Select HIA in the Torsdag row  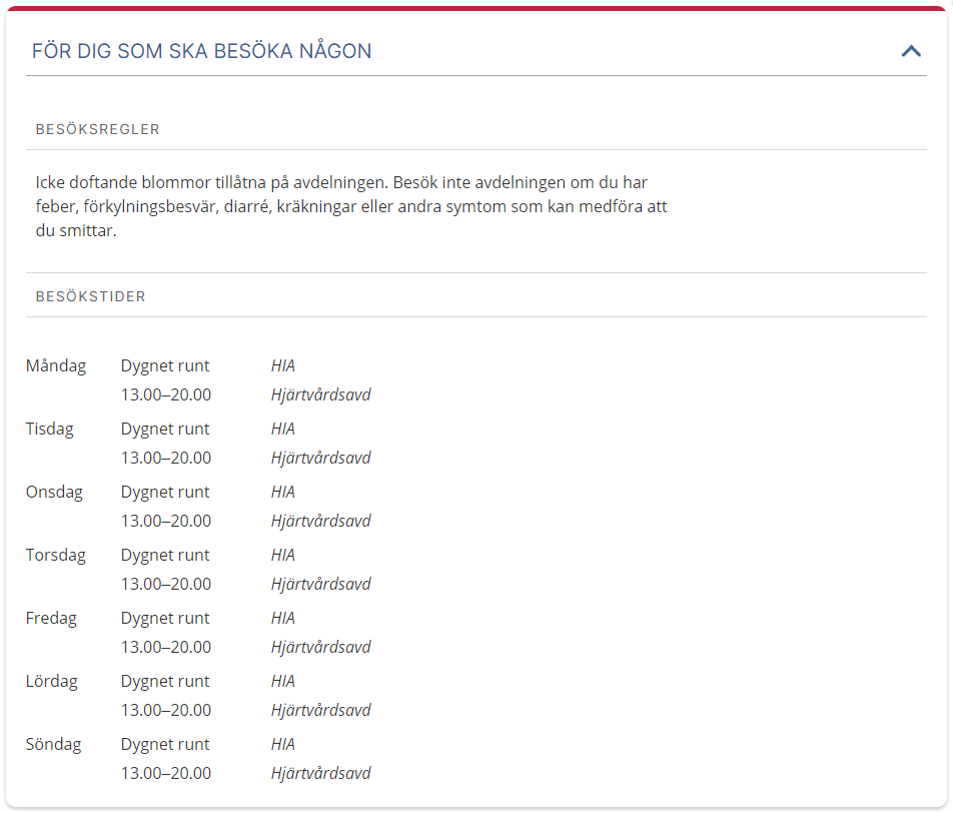[283, 555]
